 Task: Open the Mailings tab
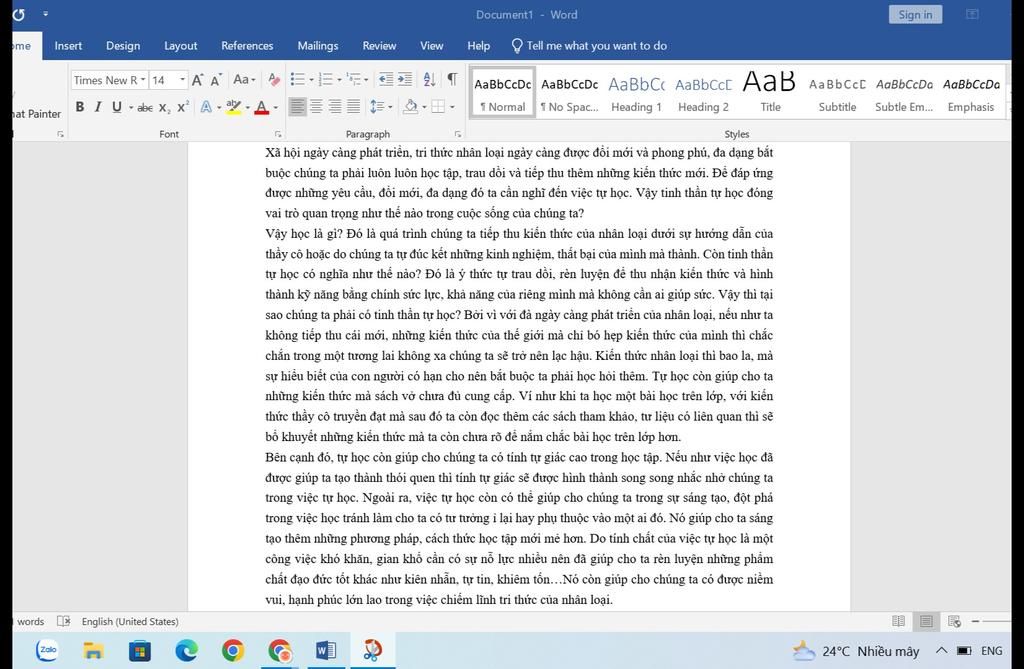click(x=317, y=46)
